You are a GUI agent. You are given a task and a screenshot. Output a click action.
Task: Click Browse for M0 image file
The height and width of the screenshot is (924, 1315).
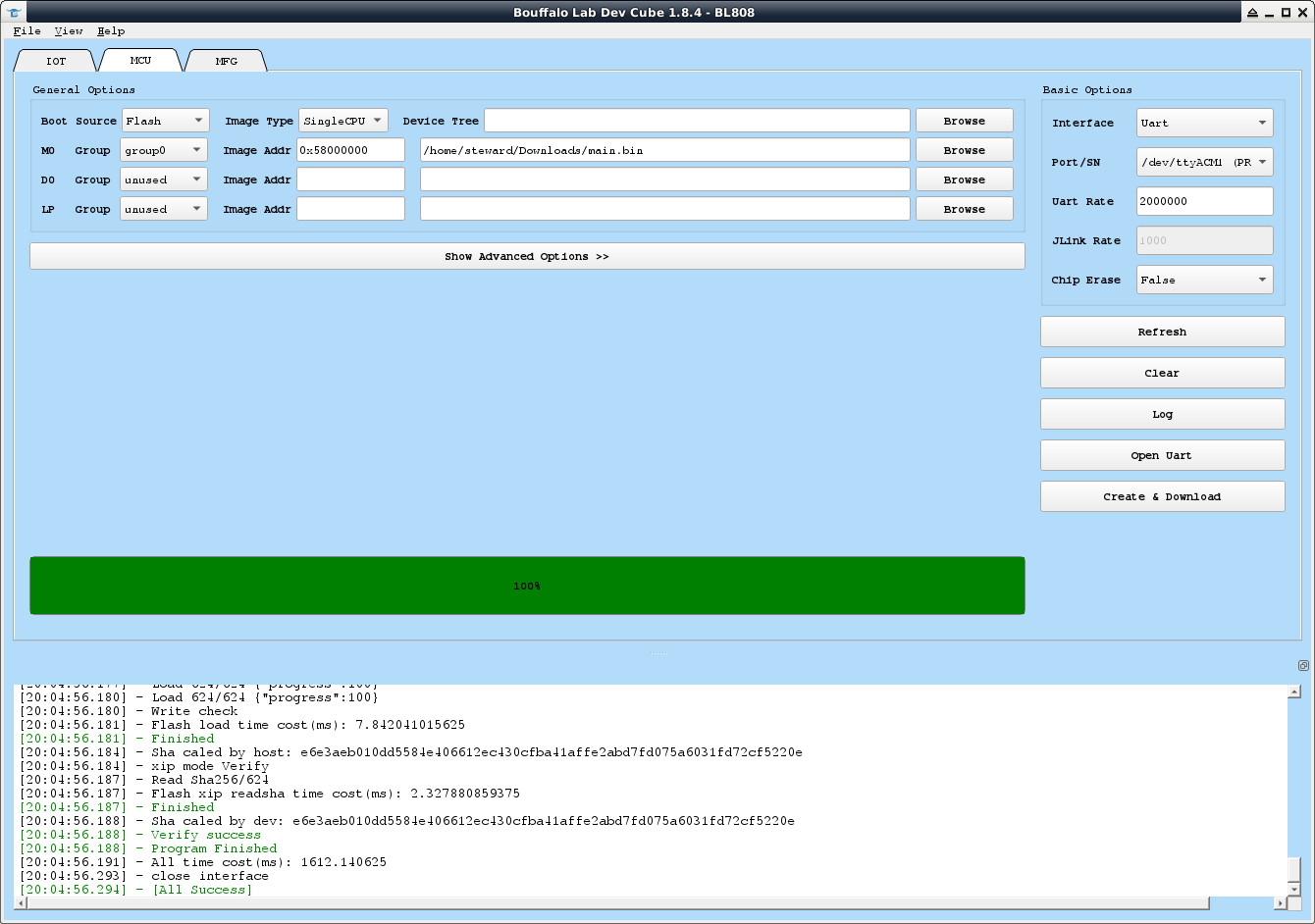tap(965, 150)
